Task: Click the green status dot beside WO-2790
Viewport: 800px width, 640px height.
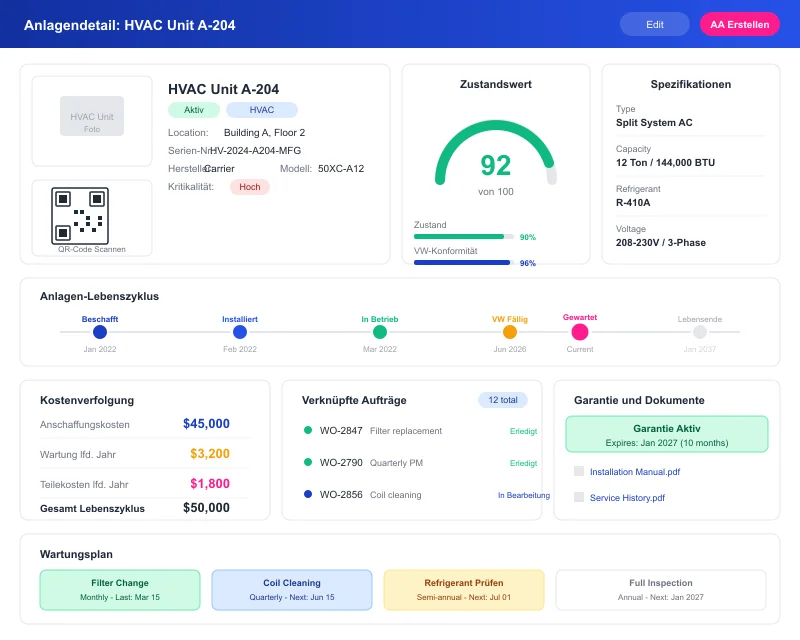Action: pyautogui.click(x=307, y=464)
